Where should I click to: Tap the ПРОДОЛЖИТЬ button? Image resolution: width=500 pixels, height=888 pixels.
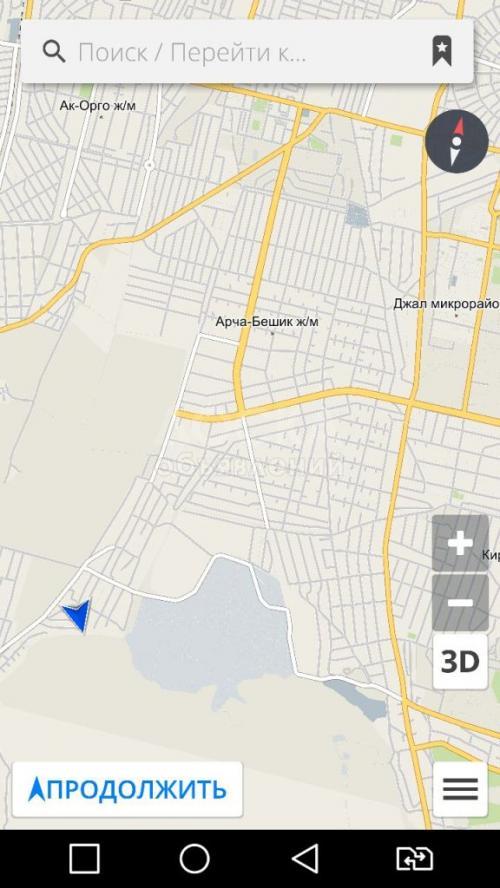(127, 789)
